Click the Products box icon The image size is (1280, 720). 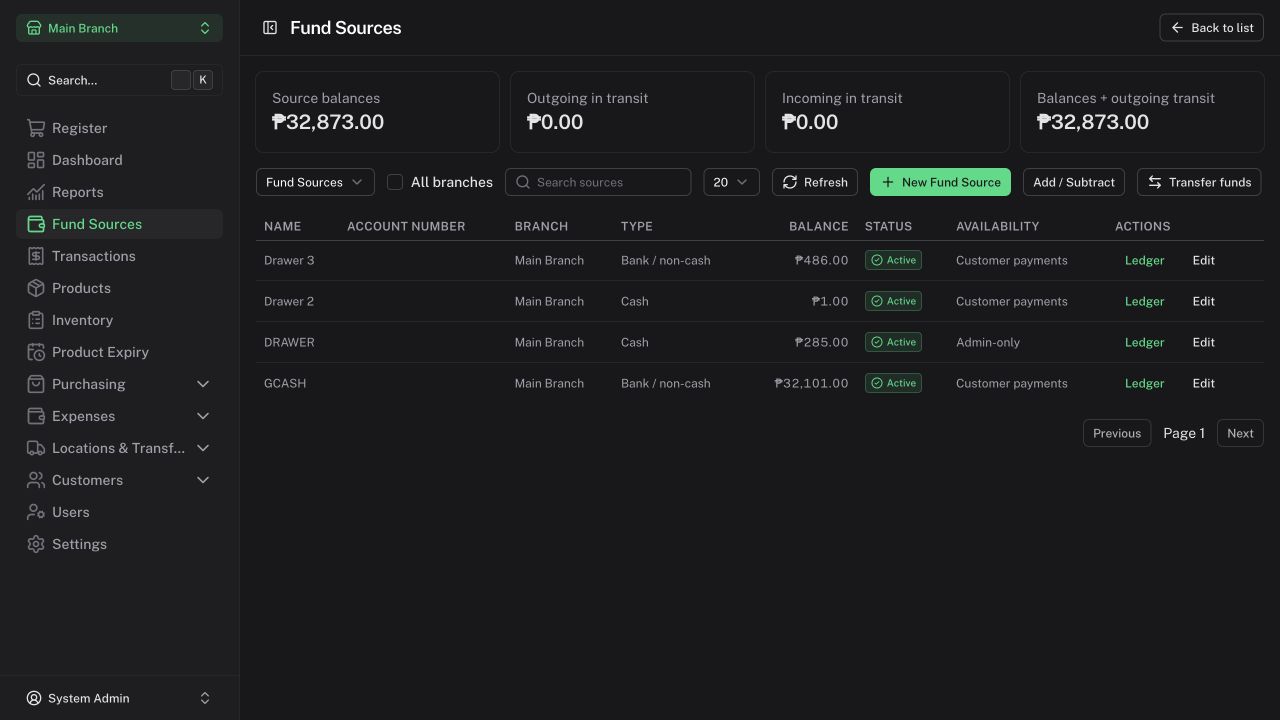pyautogui.click(x=36, y=288)
